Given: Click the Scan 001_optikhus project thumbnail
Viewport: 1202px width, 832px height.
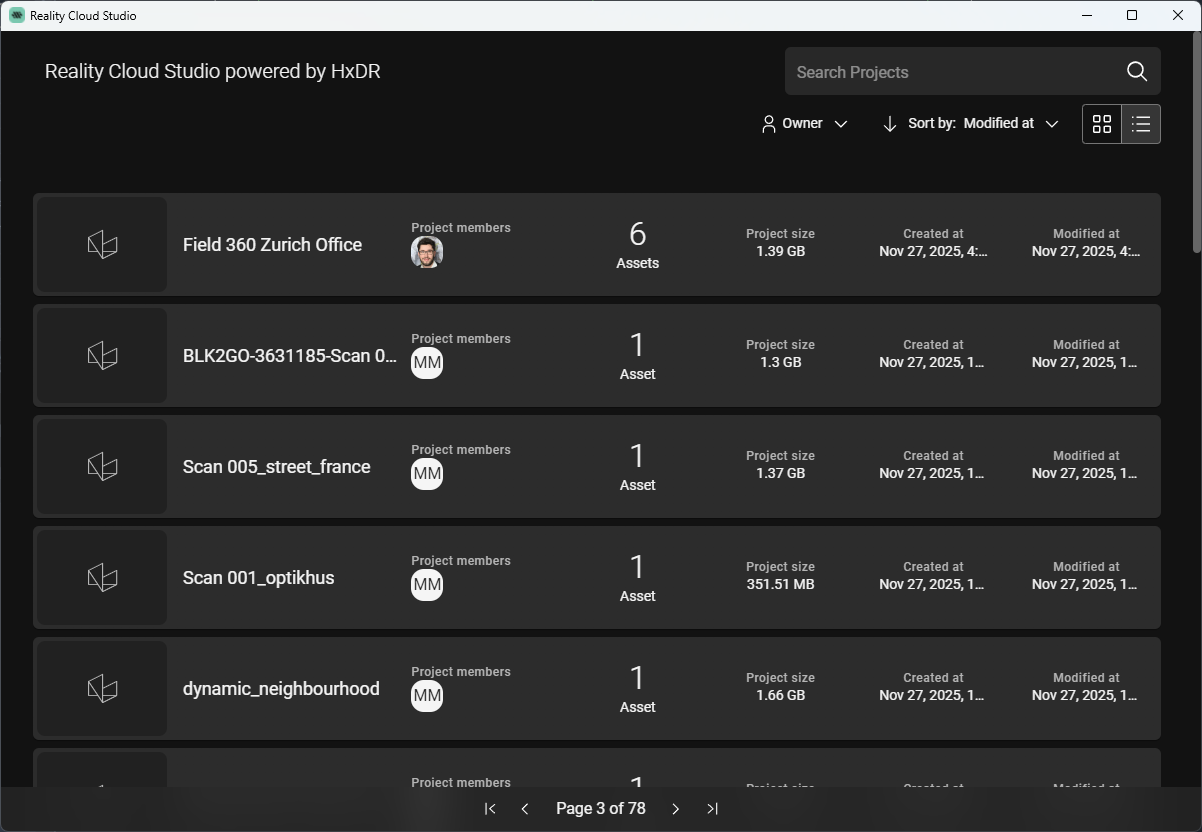Looking at the screenshot, I should coord(102,577).
